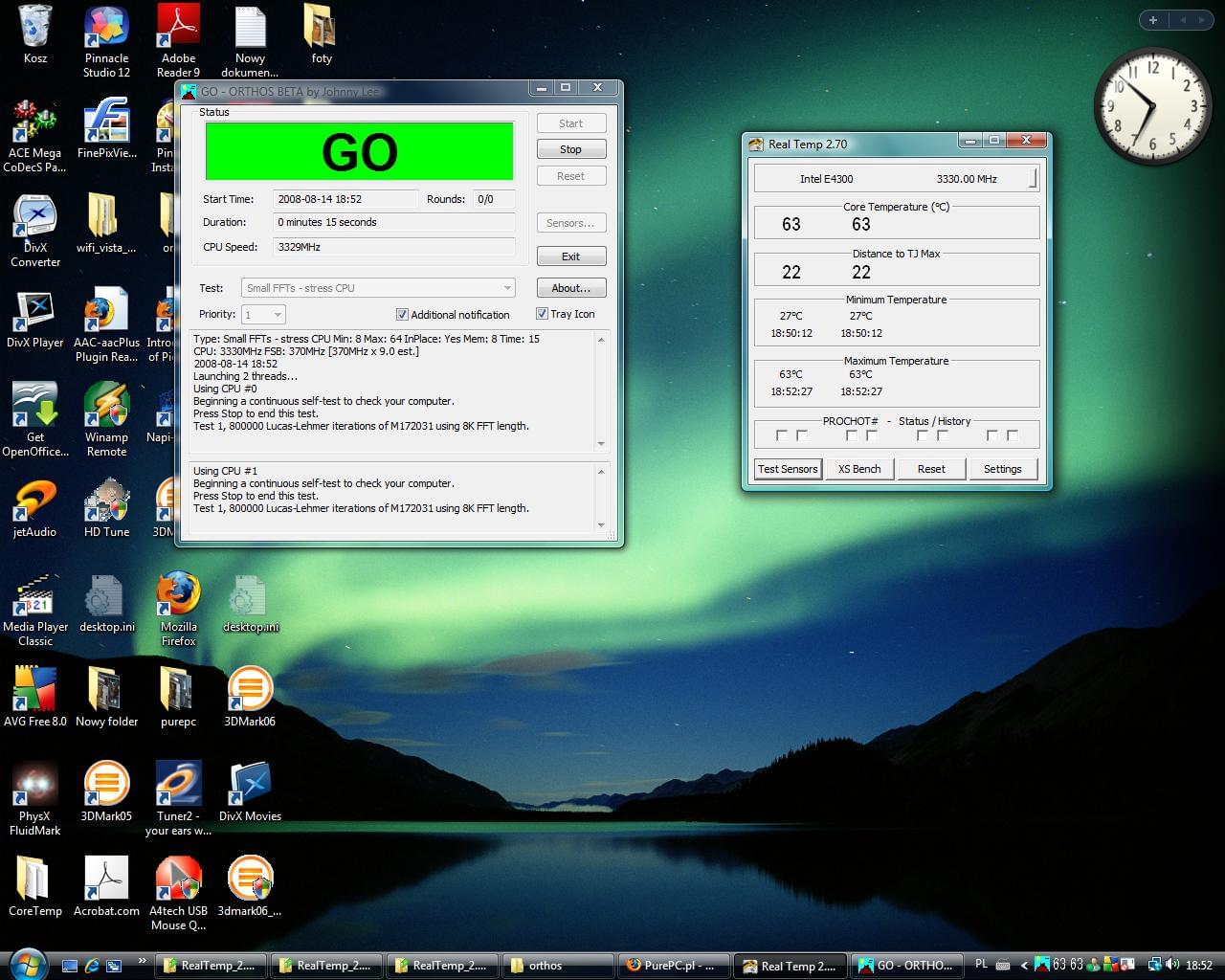Switch to PurePC.pl Firefox taskbar button

pyautogui.click(x=674, y=966)
